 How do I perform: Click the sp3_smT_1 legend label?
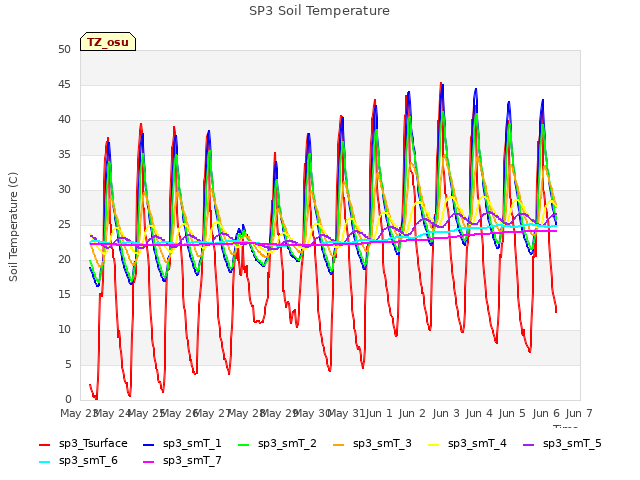(x=192, y=443)
